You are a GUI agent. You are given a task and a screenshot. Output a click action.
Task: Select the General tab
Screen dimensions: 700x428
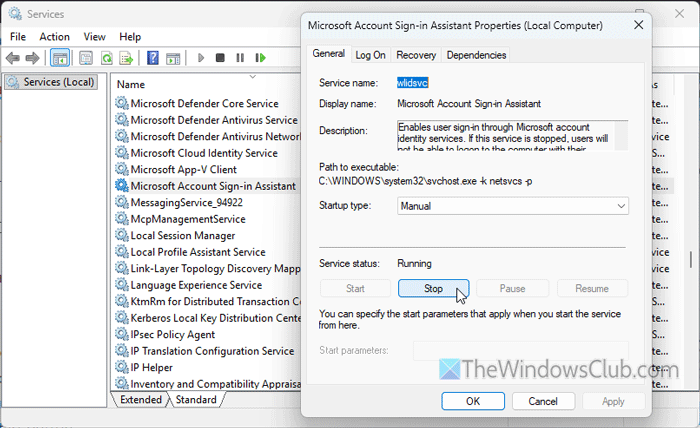[x=329, y=54]
